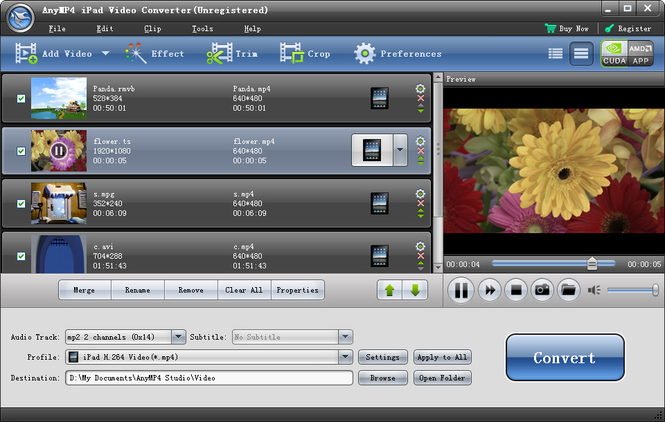Toggle NVIDIA CUDA acceleration
The height and width of the screenshot is (422, 665).
pos(615,53)
